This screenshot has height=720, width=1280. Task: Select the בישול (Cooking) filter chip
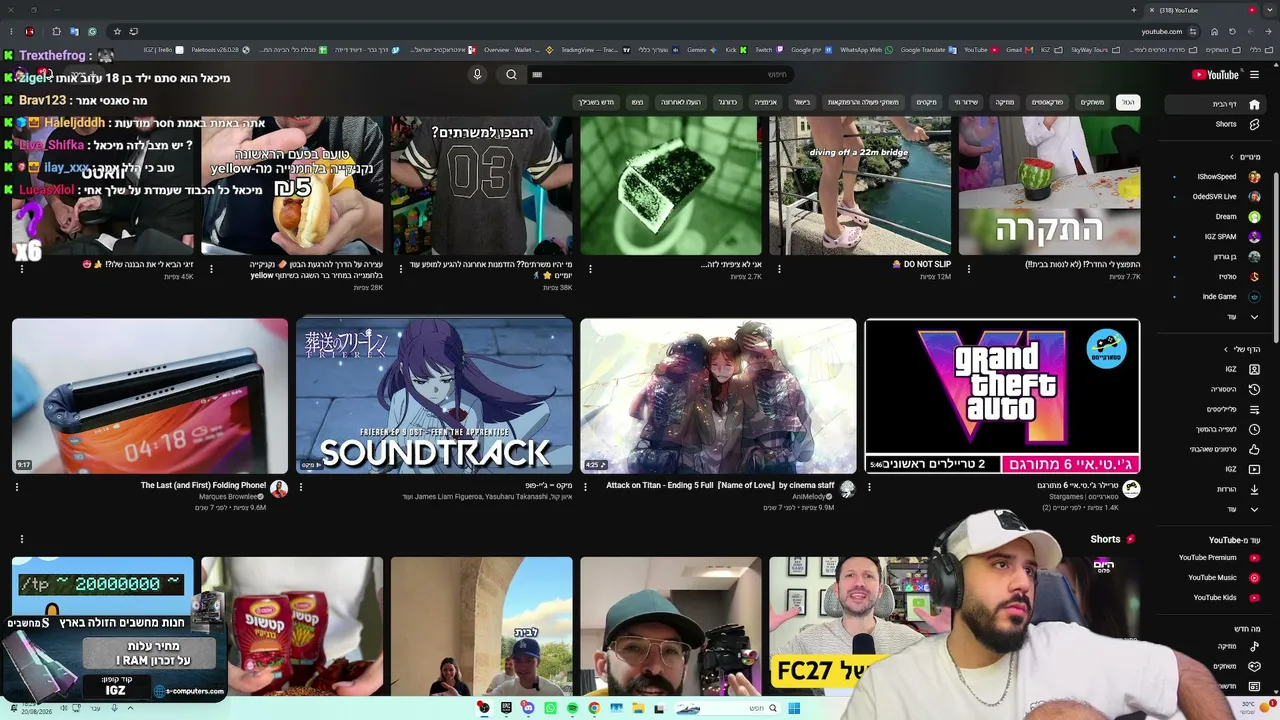click(802, 102)
